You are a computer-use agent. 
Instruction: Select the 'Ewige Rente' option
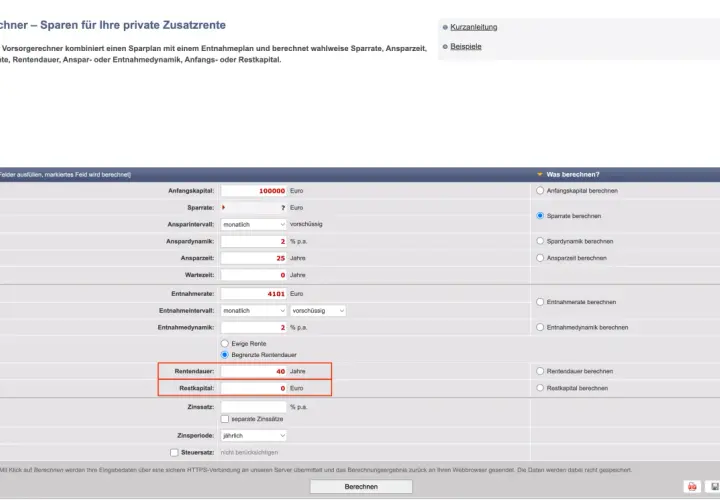(225, 343)
